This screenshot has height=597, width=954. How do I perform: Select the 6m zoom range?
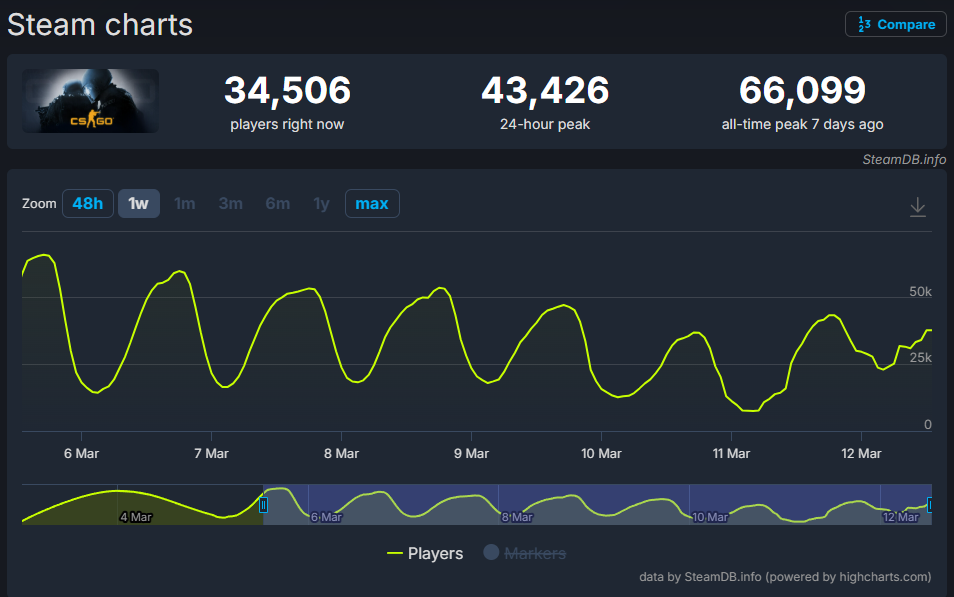click(x=277, y=203)
